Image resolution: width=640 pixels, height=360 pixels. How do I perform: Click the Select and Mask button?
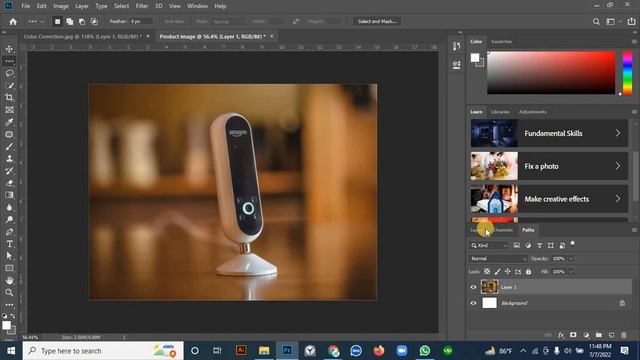(377, 21)
